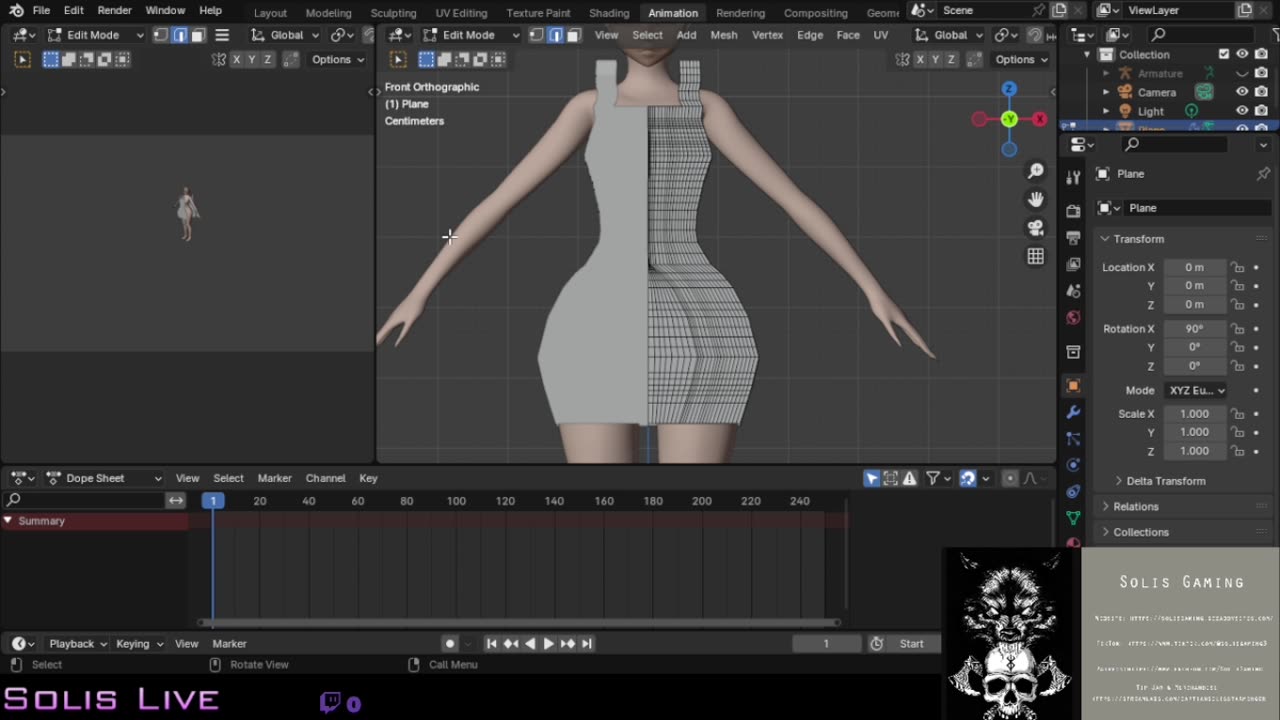The width and height of the screenshot is (1280, 720).
Task: Hide the Light with its eye icon
Action: pos(1242,111)
